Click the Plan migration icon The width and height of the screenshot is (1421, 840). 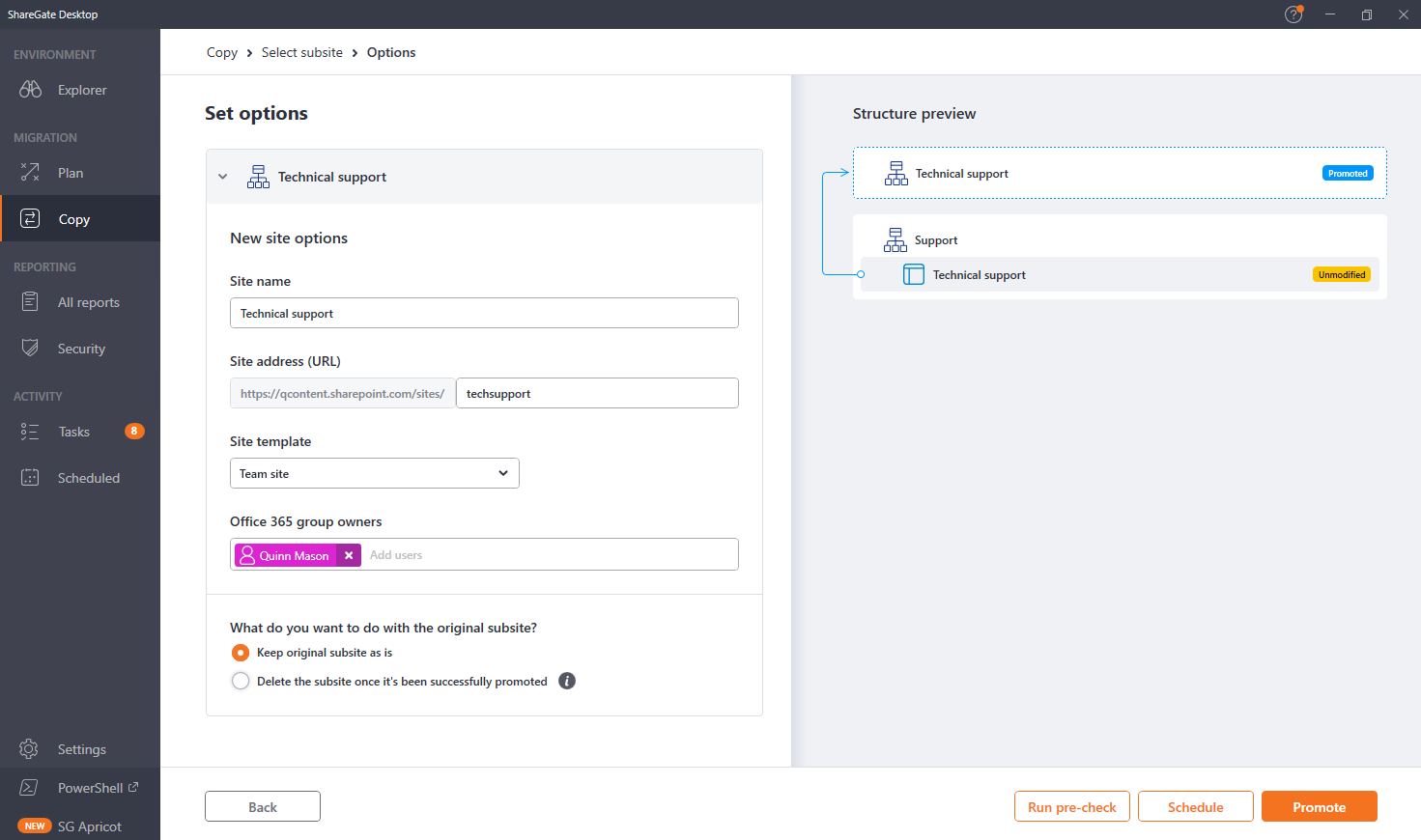point(30,173)
